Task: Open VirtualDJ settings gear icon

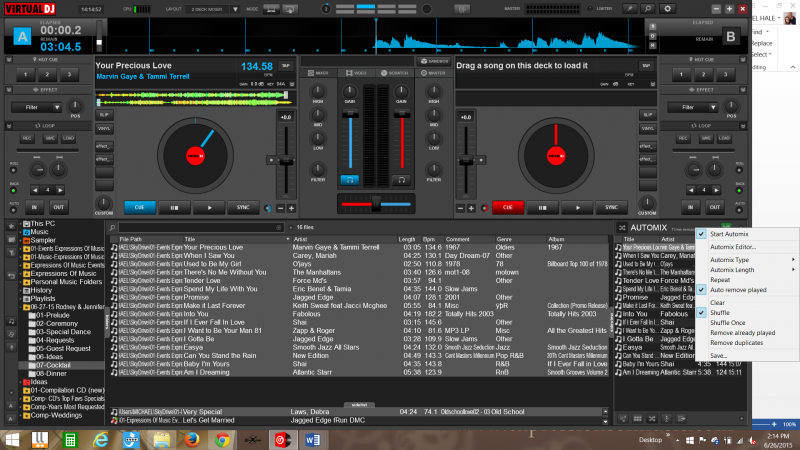Action: coord(667,9)
